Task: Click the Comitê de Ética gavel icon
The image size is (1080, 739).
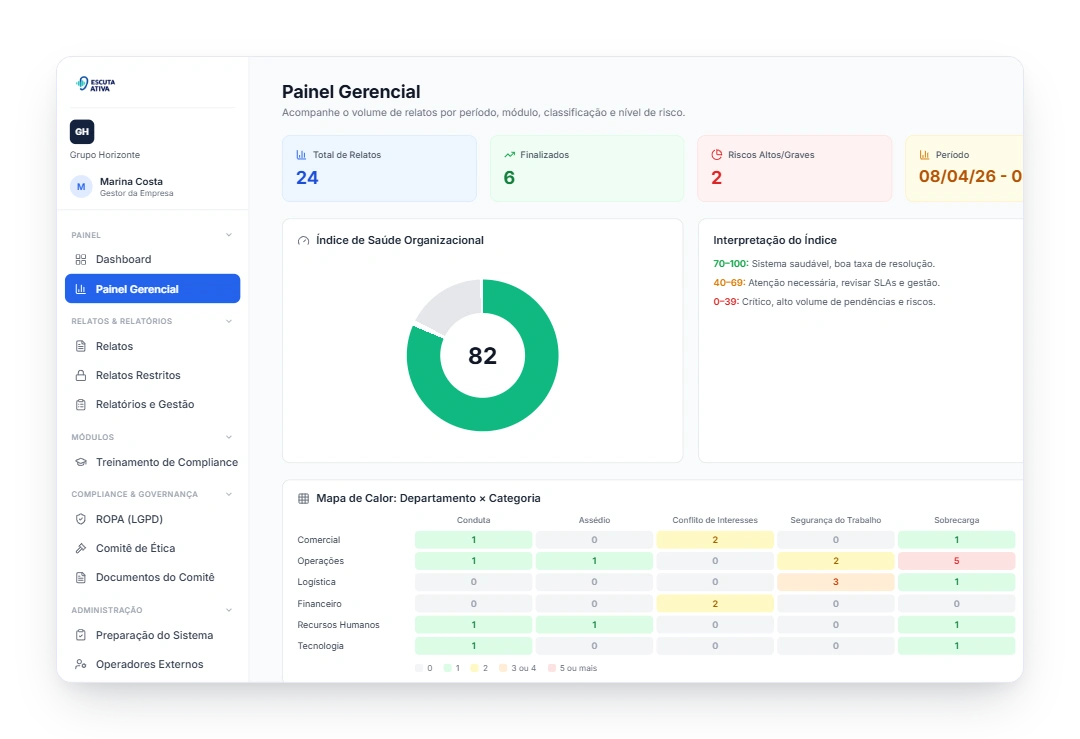Action: click(81, 548)
